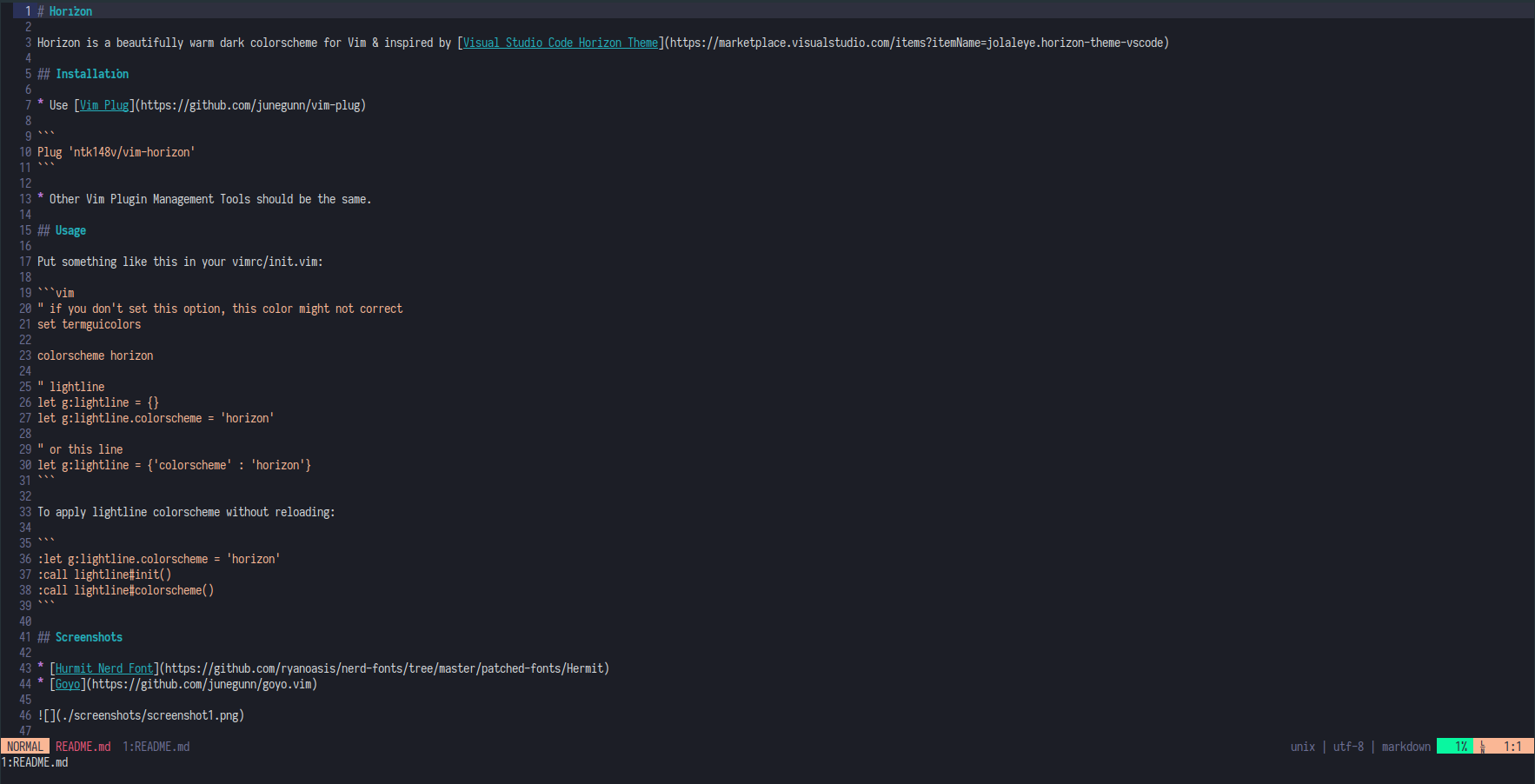Screen dimensions: 1535x784
Task: Click the 1:README.md buffer label in statusline
Action: point(156,747)
